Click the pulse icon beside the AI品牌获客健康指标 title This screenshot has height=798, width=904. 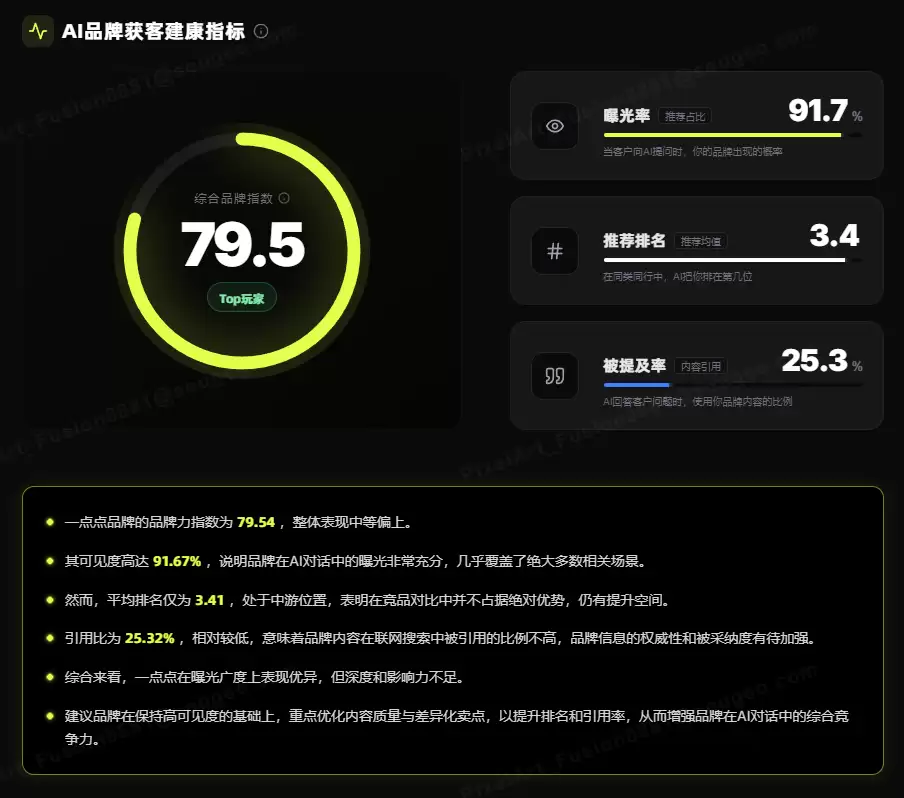click(x=38, y=31)
